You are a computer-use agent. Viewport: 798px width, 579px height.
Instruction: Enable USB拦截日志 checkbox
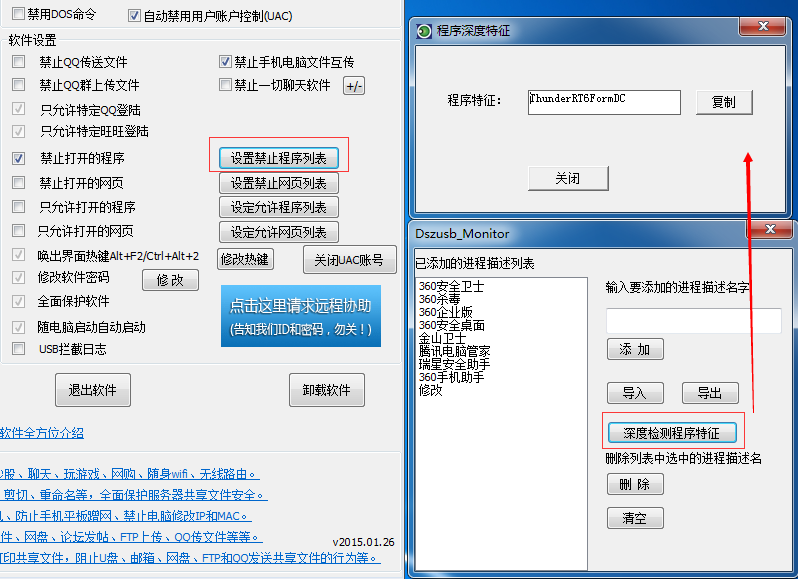(19, 349)
